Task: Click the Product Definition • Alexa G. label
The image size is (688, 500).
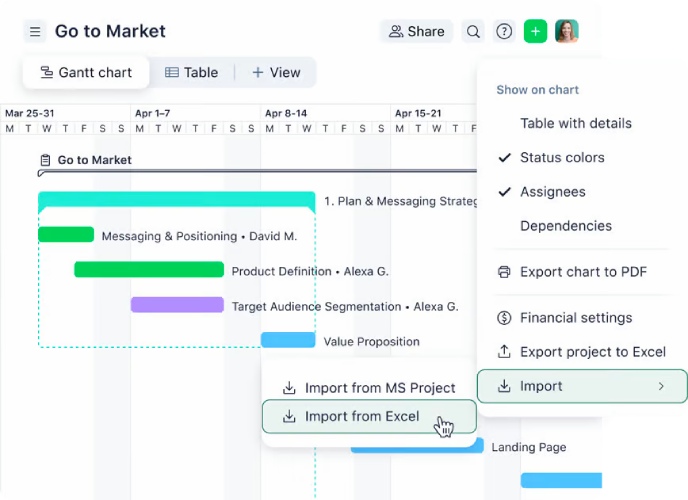Action: pyautogui.click(x=310, y=271)
